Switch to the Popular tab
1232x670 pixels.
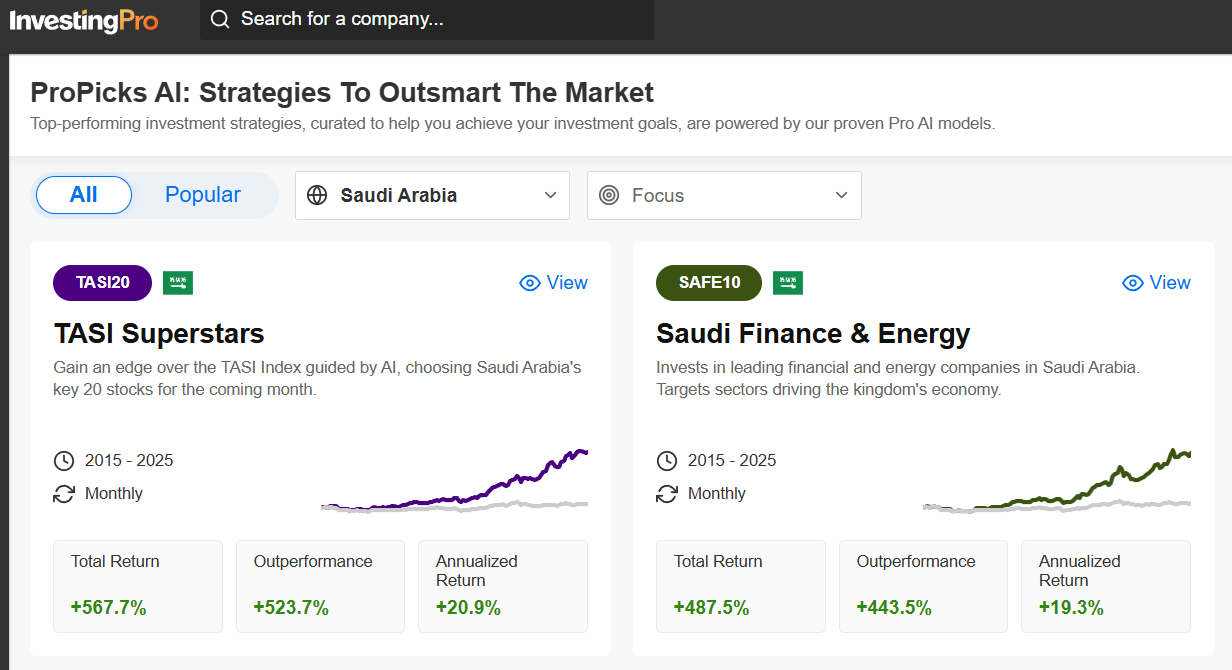point(202,195)
